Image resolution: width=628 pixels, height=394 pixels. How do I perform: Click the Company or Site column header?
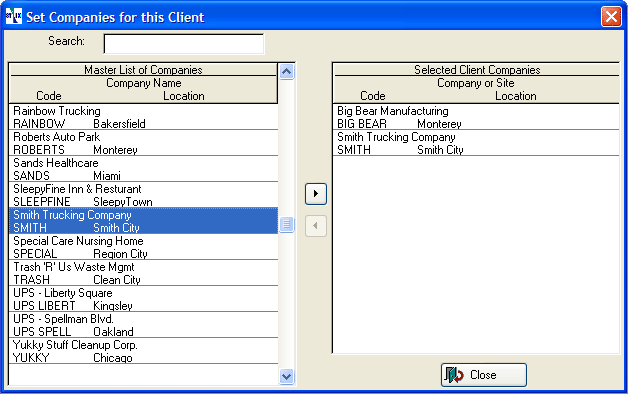476,83
